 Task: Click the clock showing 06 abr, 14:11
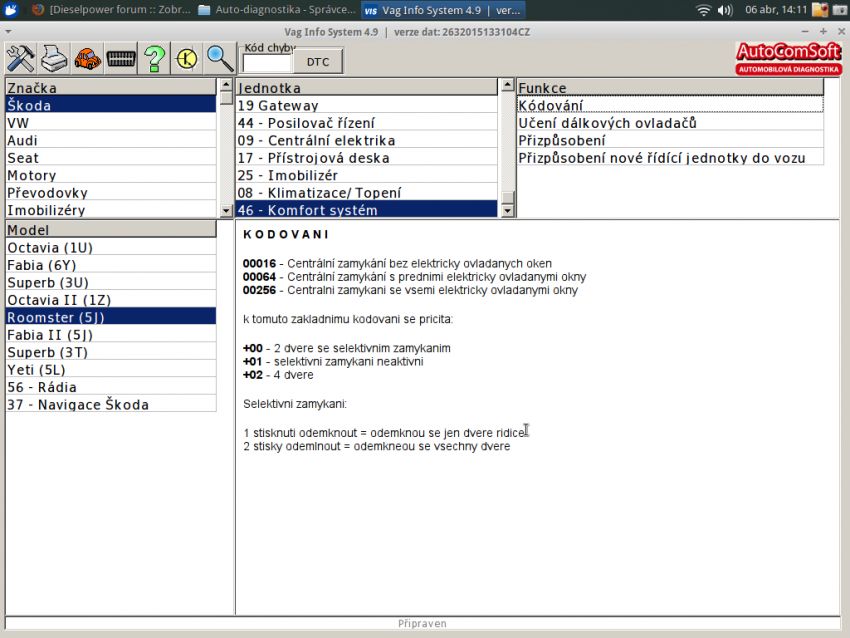[x=776, y=10]
